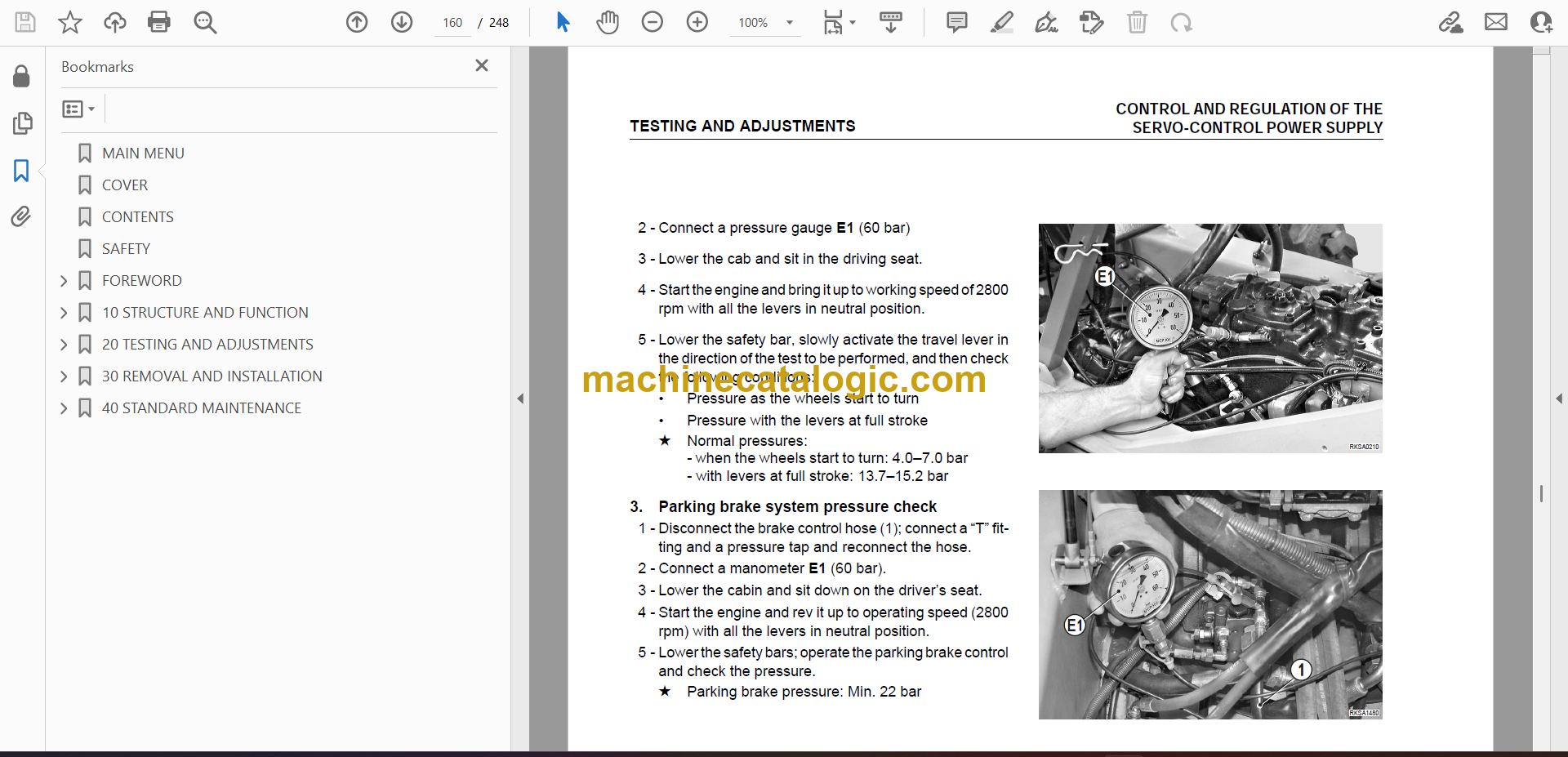
Task: Select 40 STANDARD MAINTENANCE bookmark label
Action: pos(202,407)
